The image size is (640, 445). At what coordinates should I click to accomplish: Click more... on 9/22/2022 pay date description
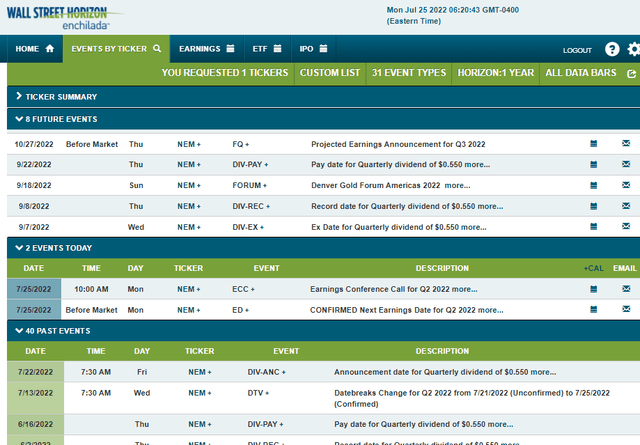(477, 165)
